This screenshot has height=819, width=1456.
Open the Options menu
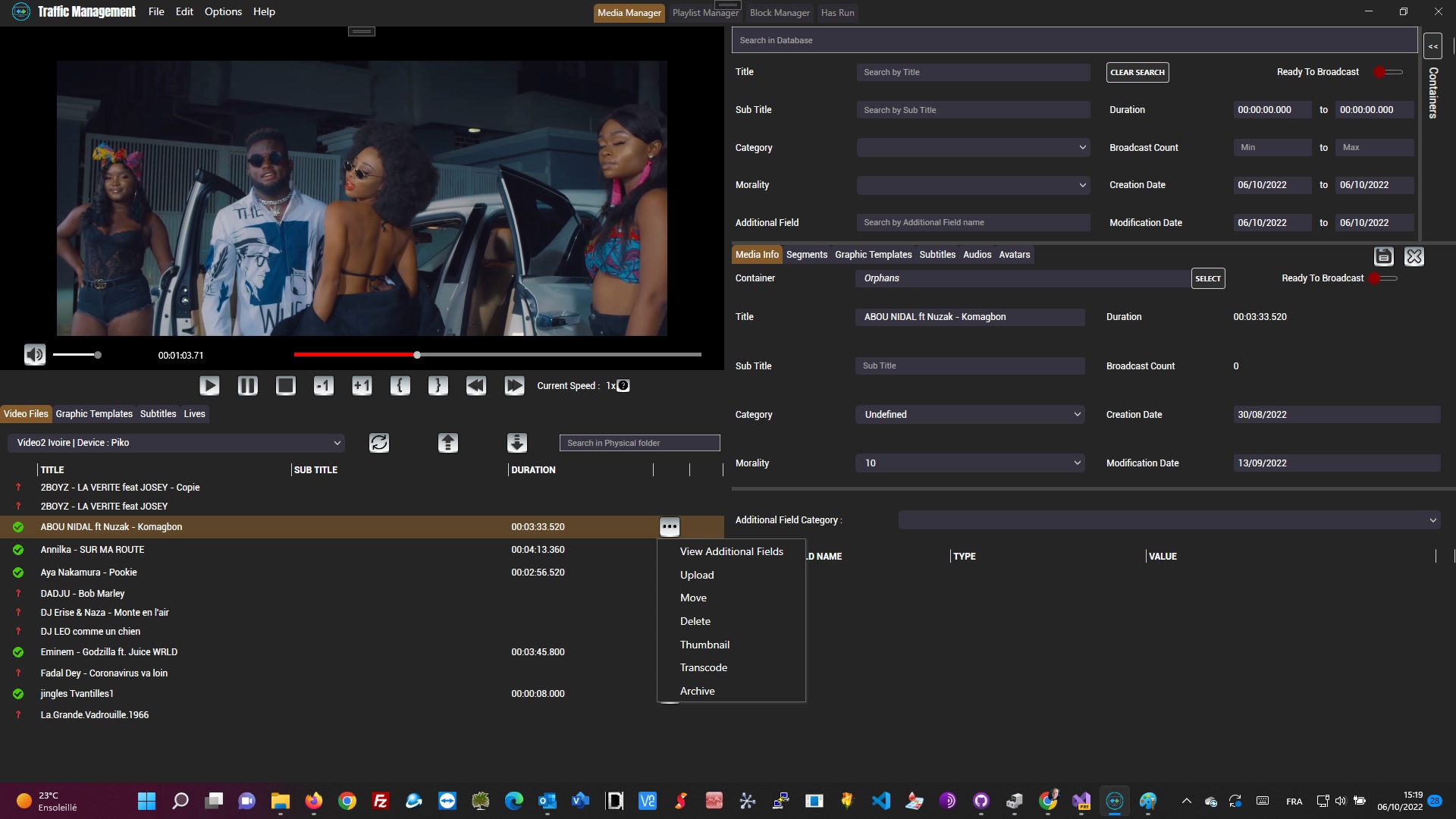[223, 11]
